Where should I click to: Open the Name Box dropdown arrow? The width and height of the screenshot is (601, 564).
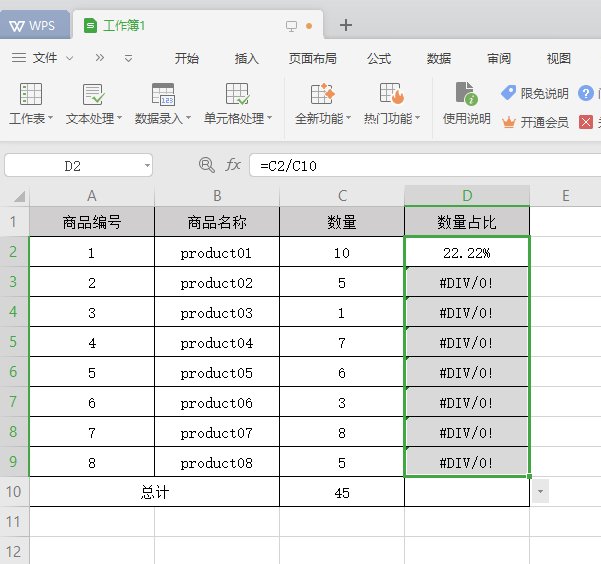pyautogui.click(x=147, y=166)
